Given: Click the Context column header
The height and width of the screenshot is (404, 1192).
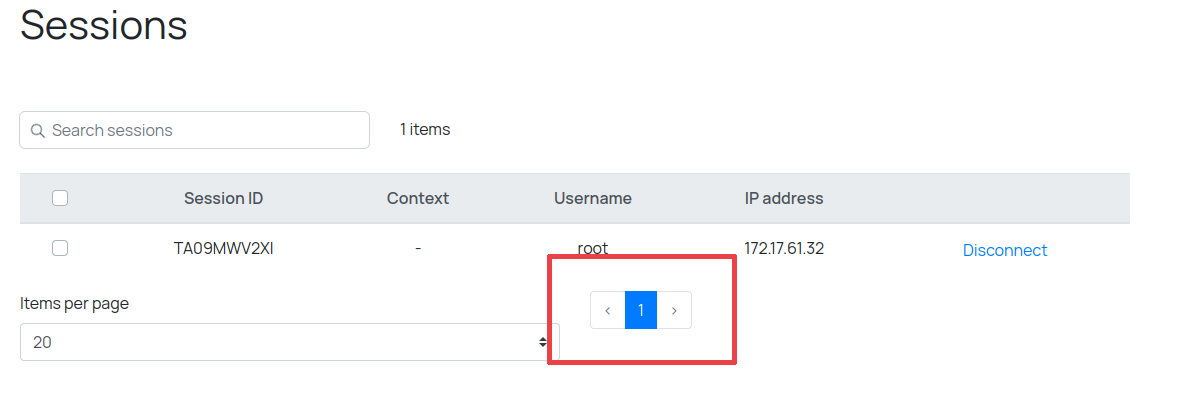Looking at the screenshot, I should [418, 198].
